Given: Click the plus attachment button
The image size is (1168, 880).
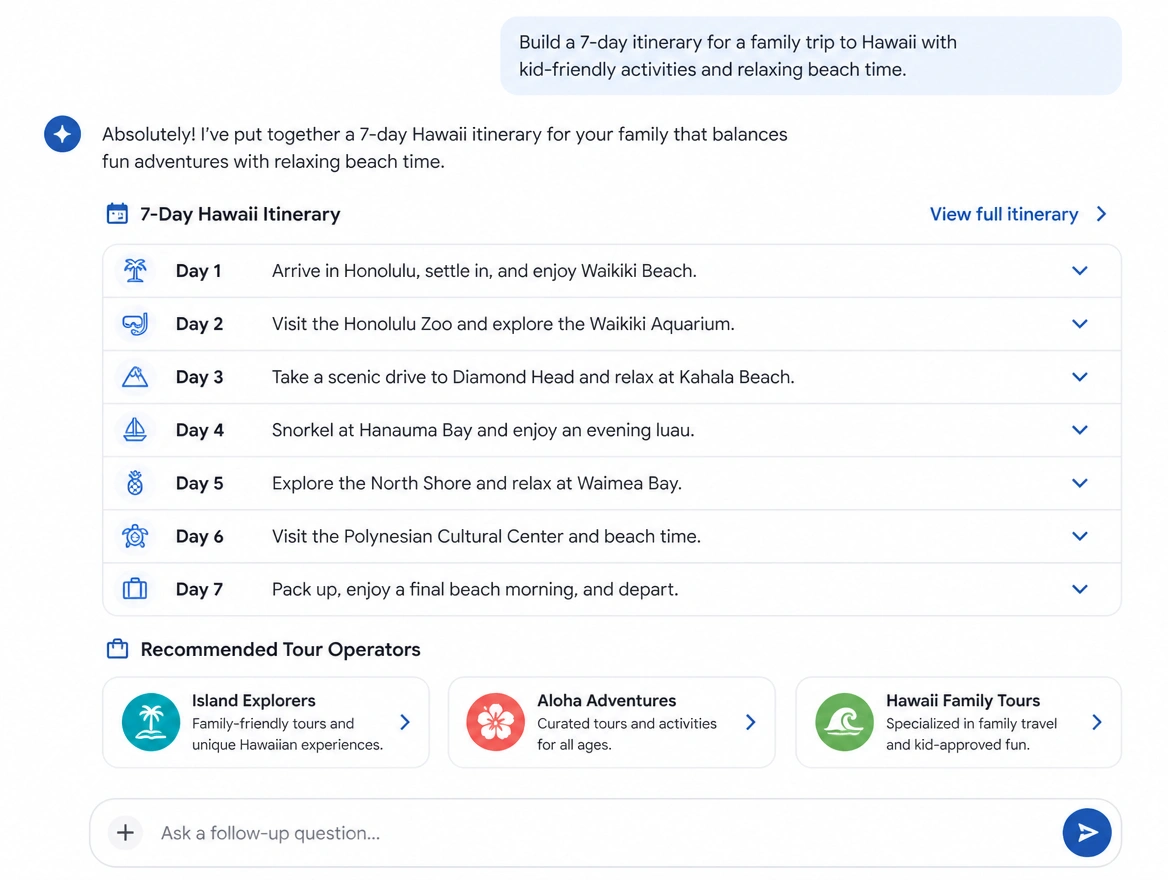Looking at the screenshot, I should pos(125,832).
